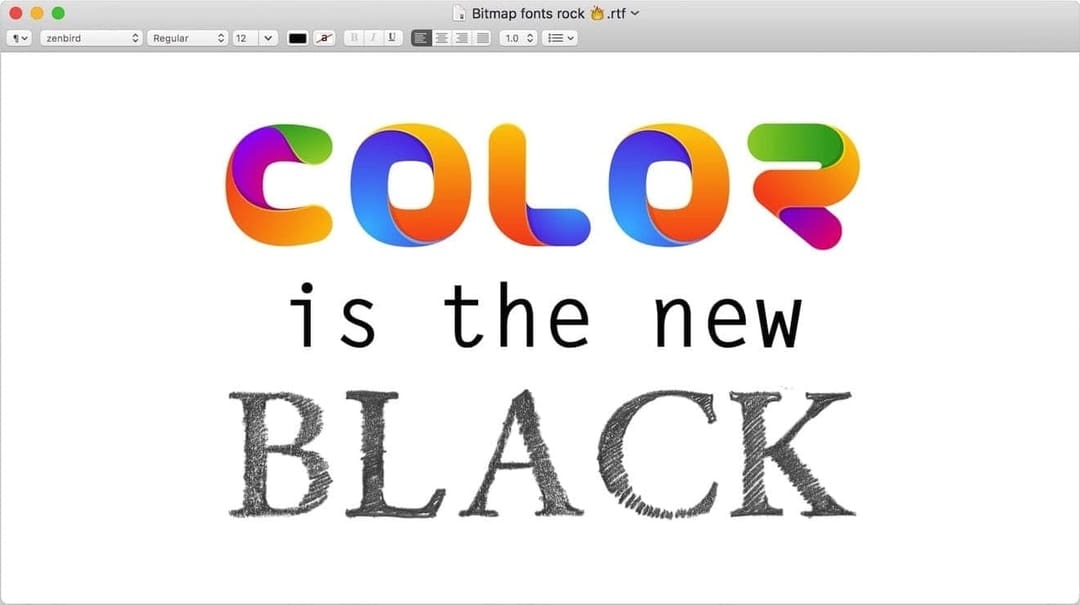Expand the font size dropdown arrow
The width and height of the screenshot is (1080, 605).
coord(268,38)
